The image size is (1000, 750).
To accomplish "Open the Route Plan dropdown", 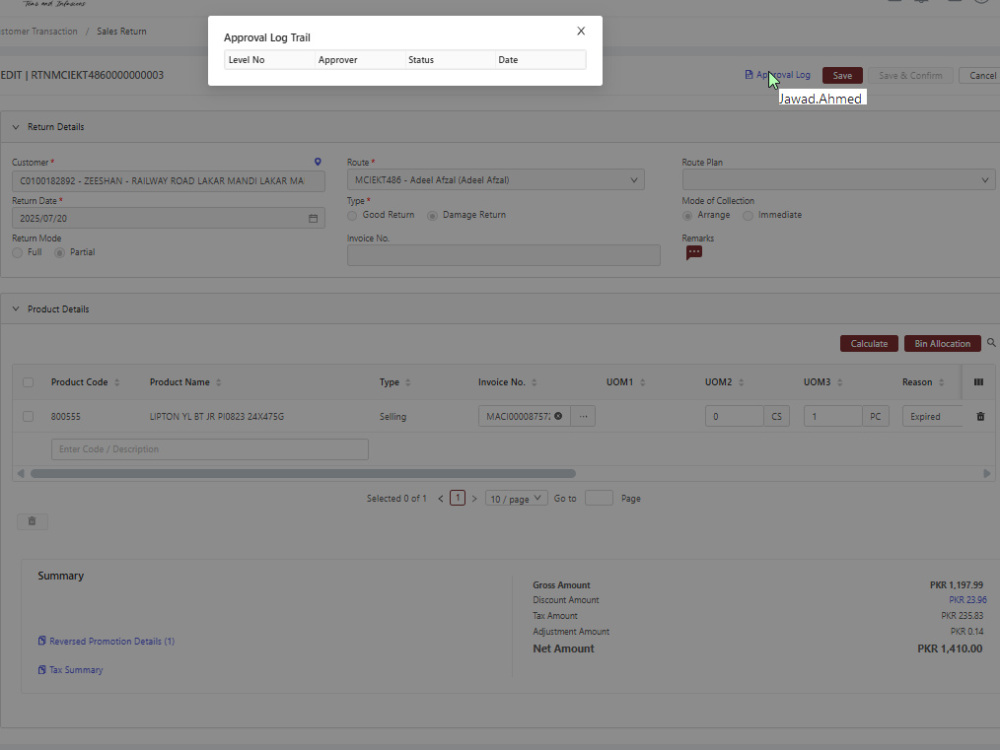I will (x=838, y=180).
